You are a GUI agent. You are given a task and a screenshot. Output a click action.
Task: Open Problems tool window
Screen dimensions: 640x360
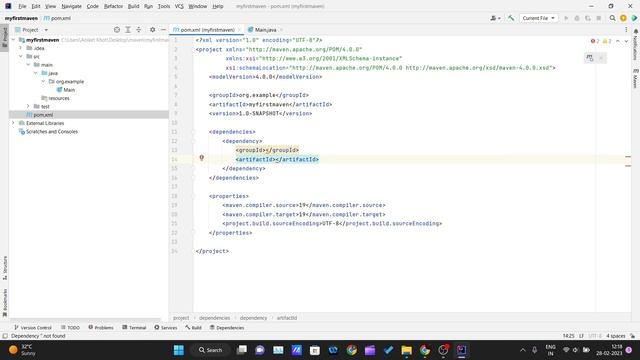pos(101,327)
